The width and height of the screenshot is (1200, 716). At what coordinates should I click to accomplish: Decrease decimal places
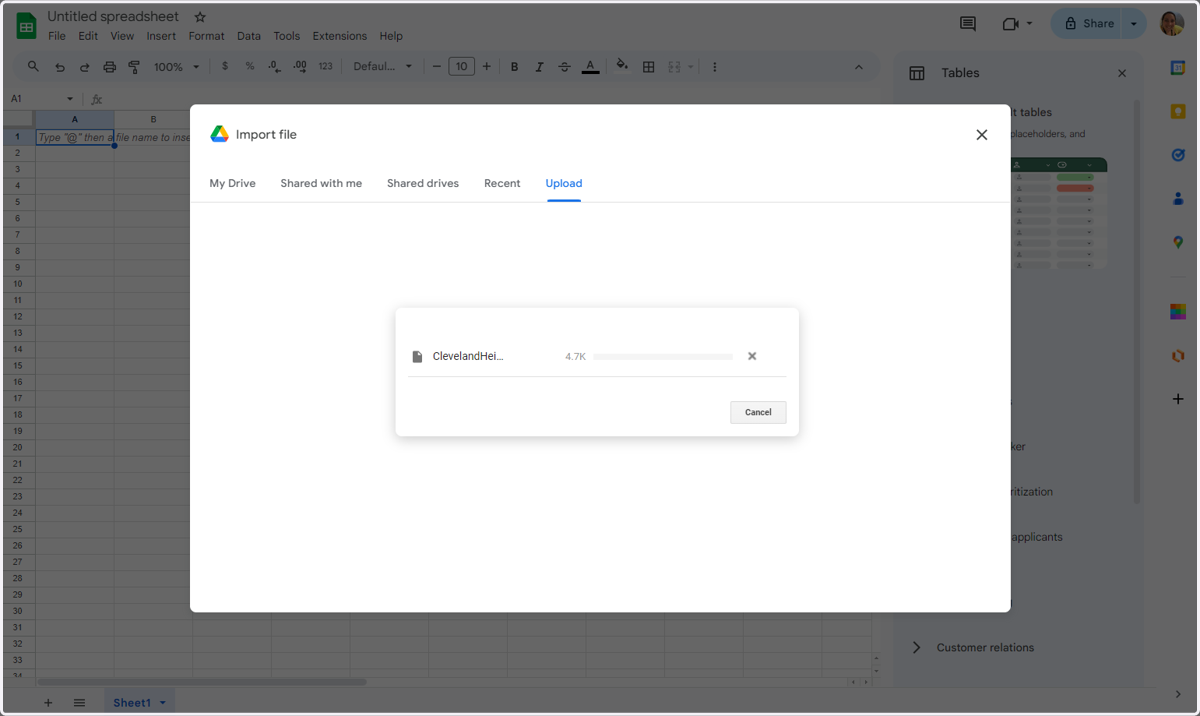(275, 67)
